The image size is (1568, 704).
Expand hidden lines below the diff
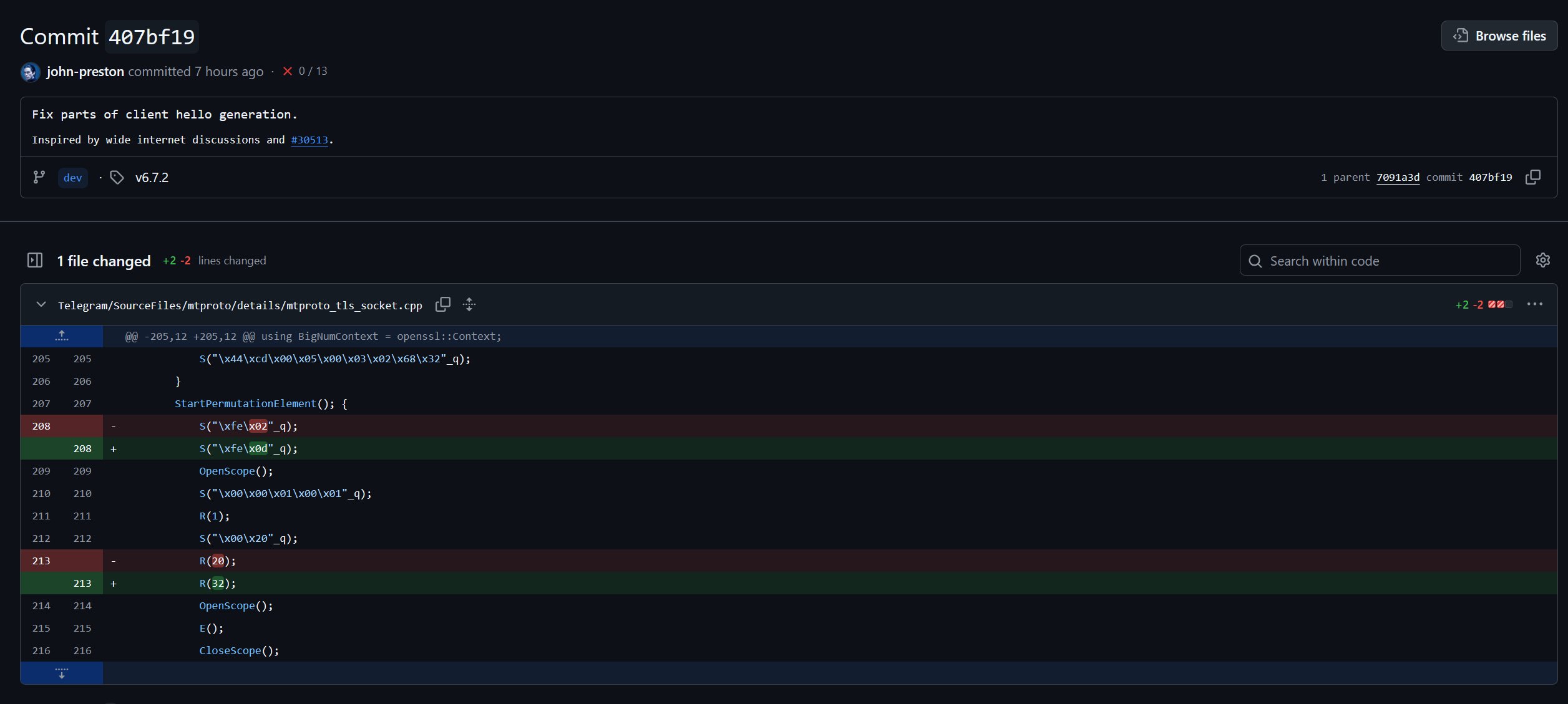61,673
